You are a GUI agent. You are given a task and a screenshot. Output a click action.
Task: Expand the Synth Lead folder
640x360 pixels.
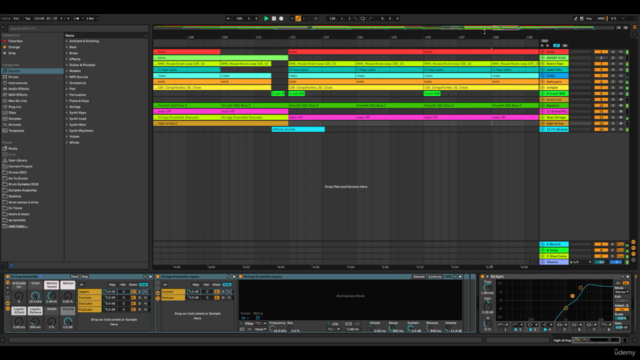67,119
